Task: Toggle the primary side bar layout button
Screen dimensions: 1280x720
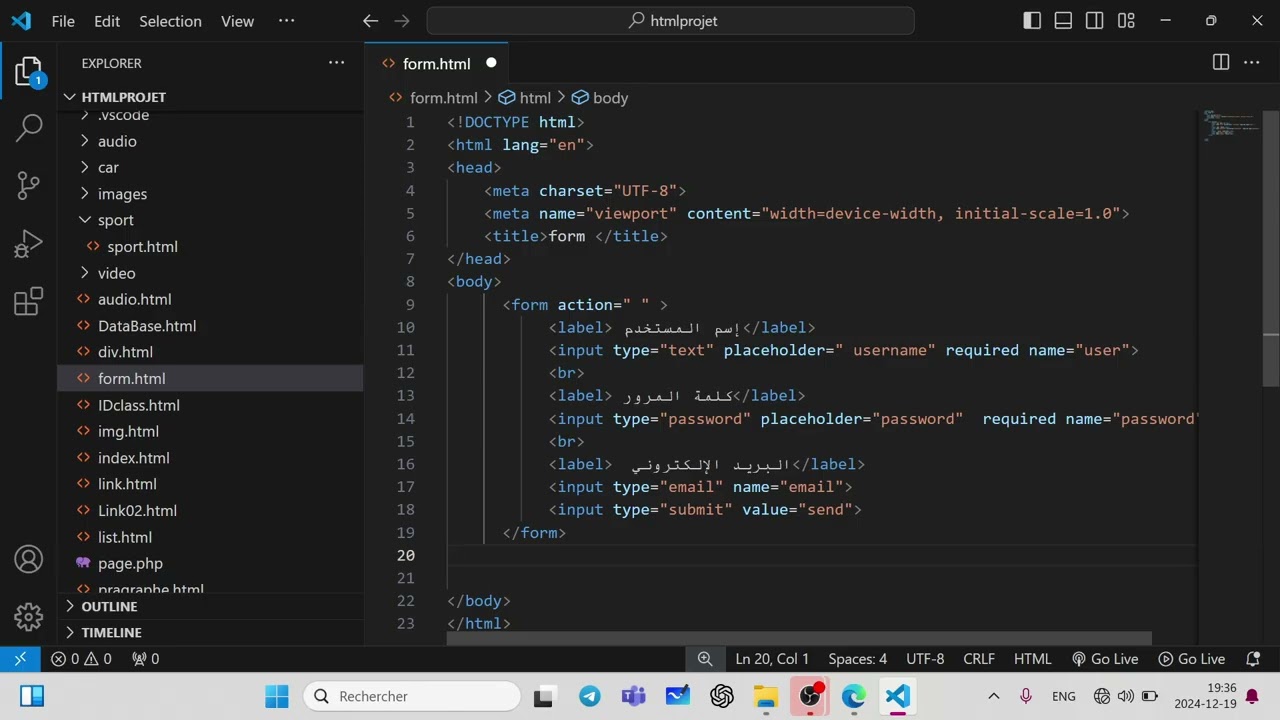Action: click(1032, 21)
